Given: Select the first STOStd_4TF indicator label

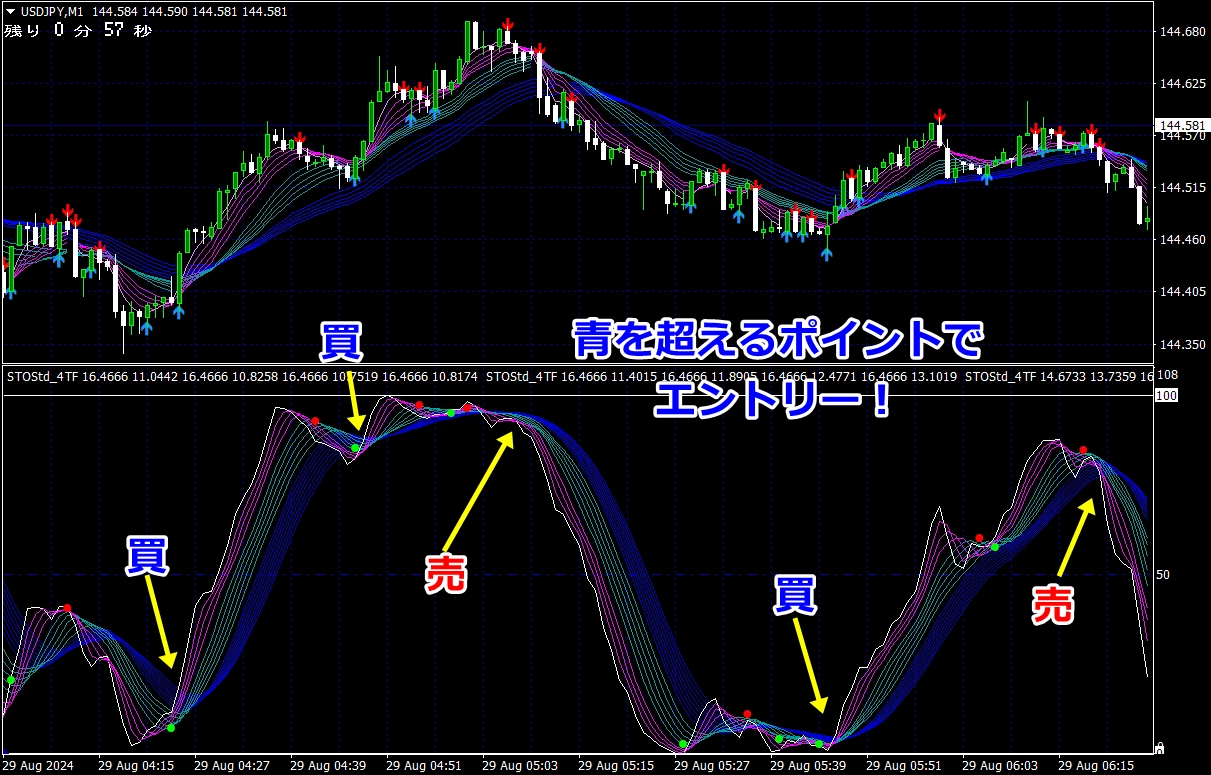Looking at the screenshot, I should [x=42, y=377].
